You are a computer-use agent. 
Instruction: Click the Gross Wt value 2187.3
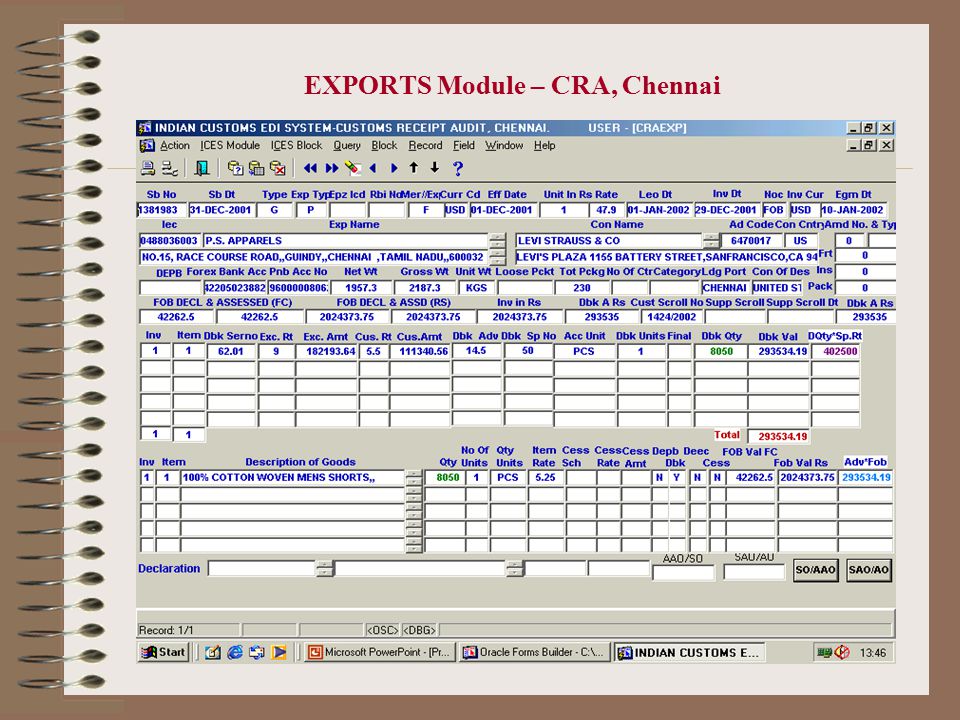[424, 288]
